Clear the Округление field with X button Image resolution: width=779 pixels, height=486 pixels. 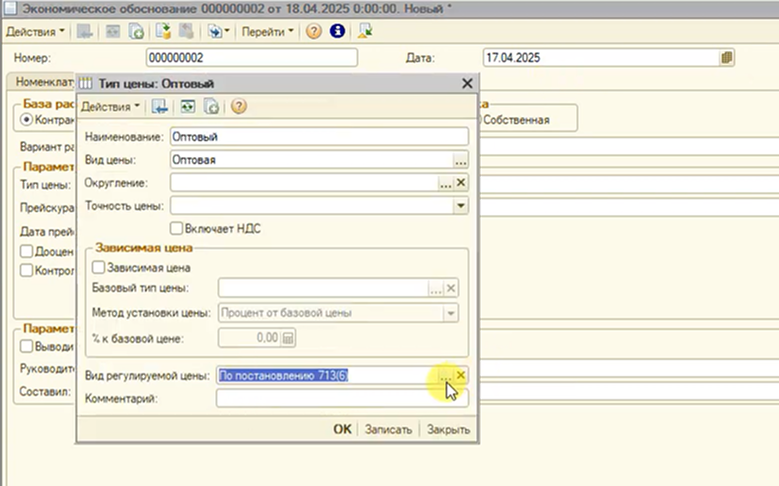[x=461, y=183]
